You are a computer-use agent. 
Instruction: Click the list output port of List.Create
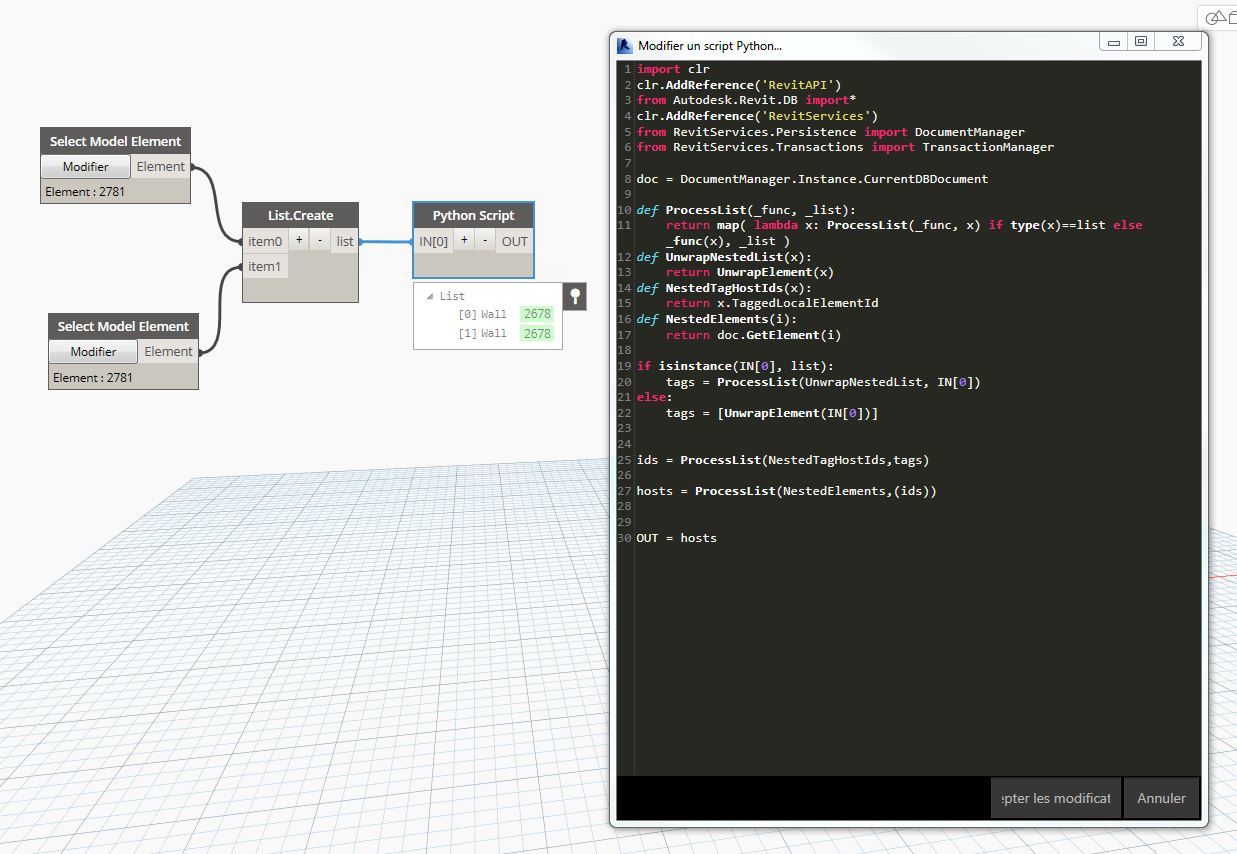click(345, 241)
